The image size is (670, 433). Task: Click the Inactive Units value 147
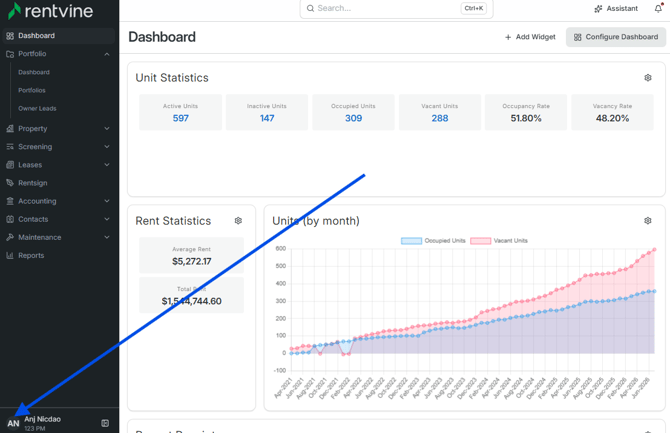(267, 118)
